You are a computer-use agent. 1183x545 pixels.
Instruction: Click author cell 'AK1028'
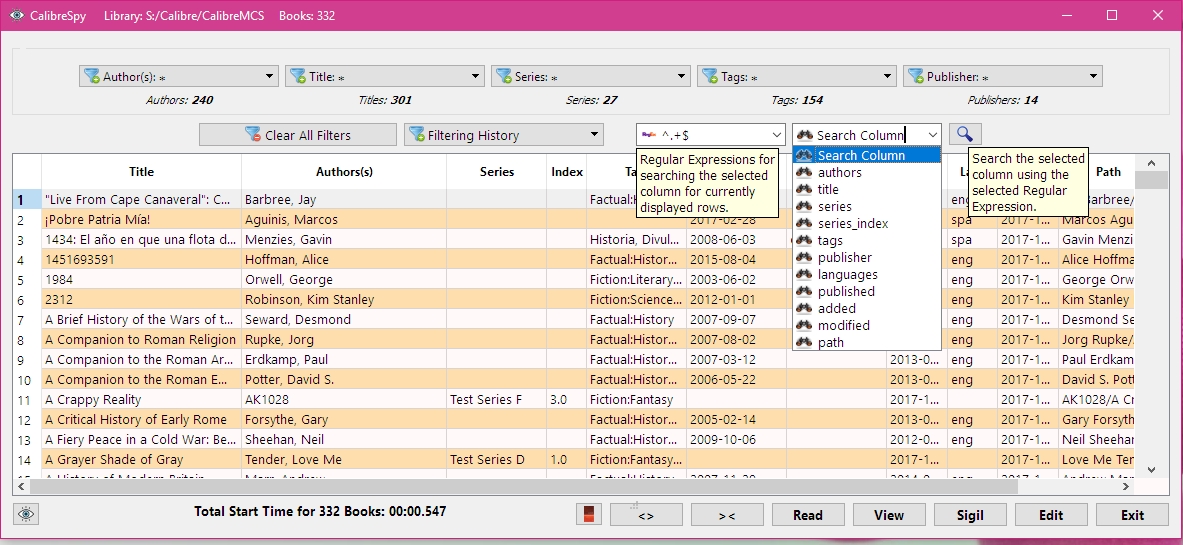click(344, 399)
